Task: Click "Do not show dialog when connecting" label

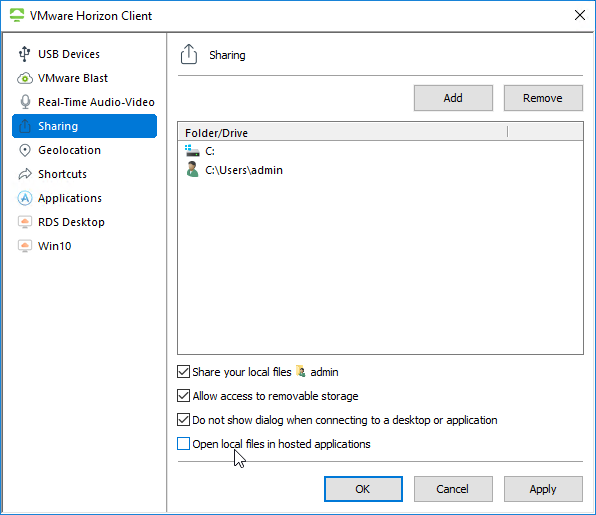Action: (345, 420)
